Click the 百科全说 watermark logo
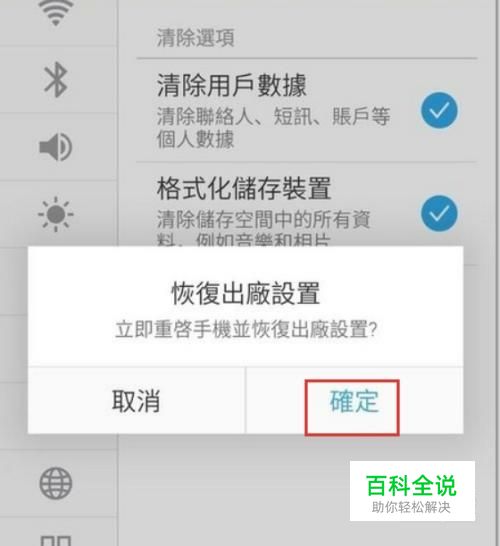This screenshot has width=500, height=546. 411,485
